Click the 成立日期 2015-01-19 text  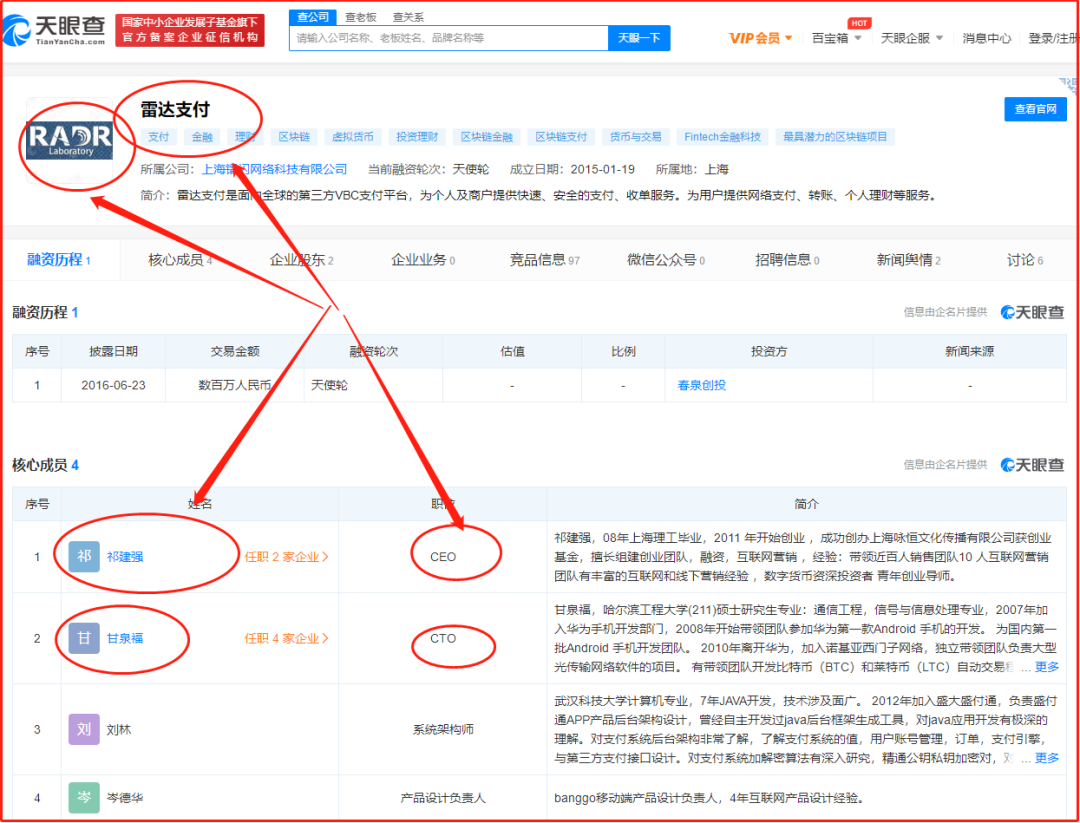pyautogui.click(x=572, y=169)
